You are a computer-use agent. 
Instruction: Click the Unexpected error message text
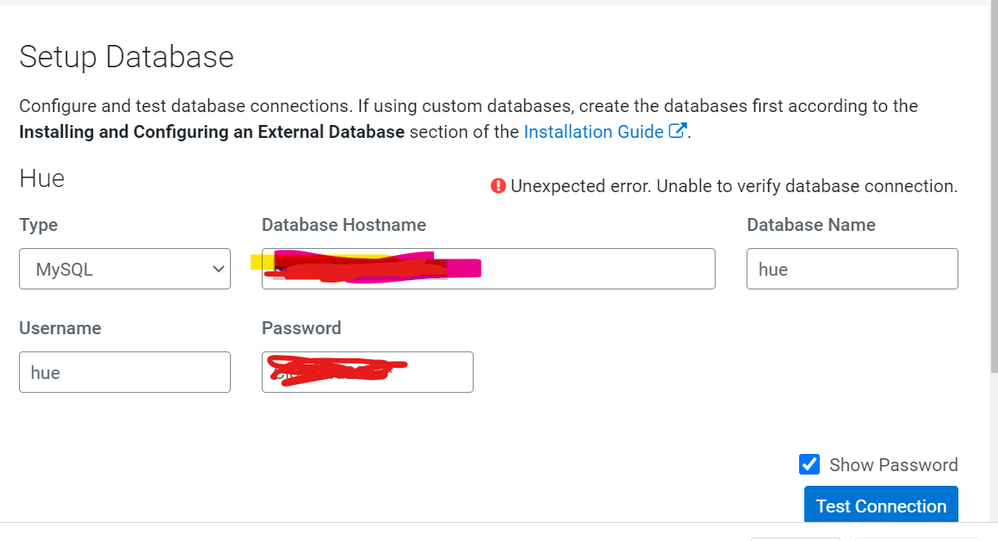point(734,186)
